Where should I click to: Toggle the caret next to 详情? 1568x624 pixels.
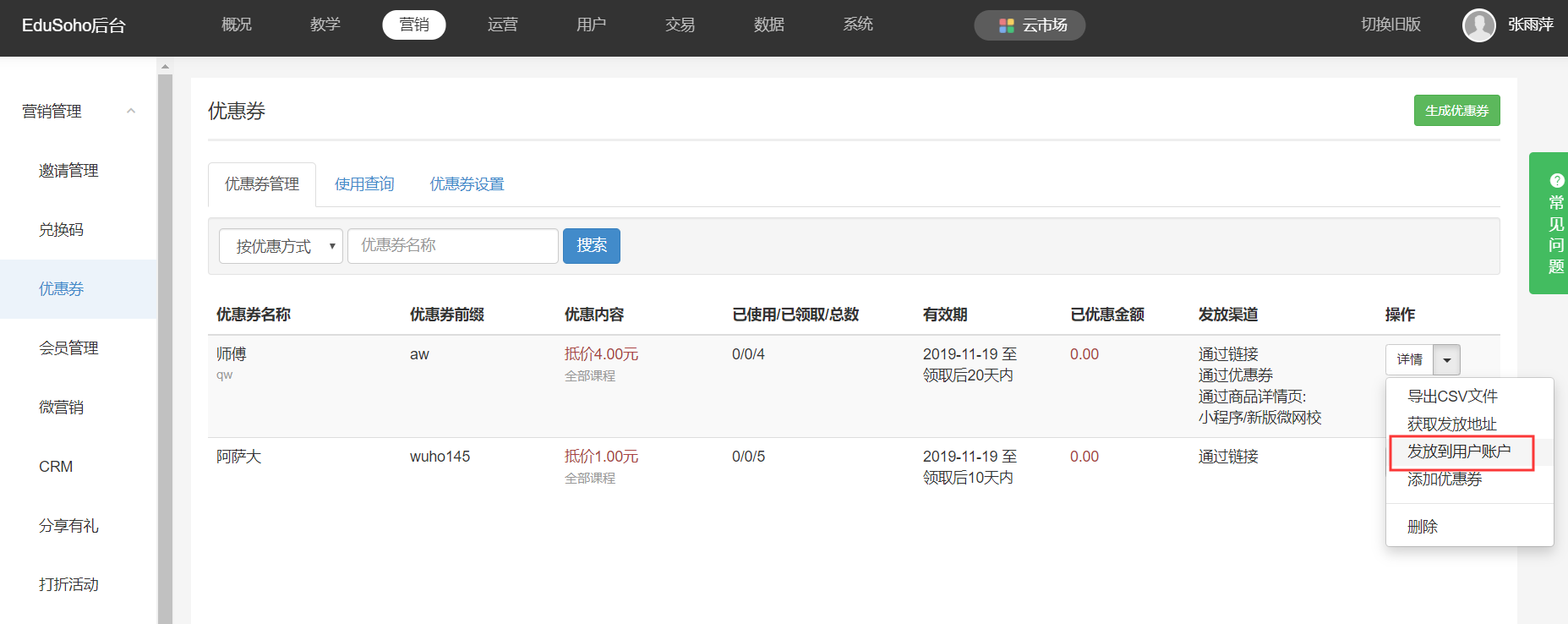pos(1446,360)
